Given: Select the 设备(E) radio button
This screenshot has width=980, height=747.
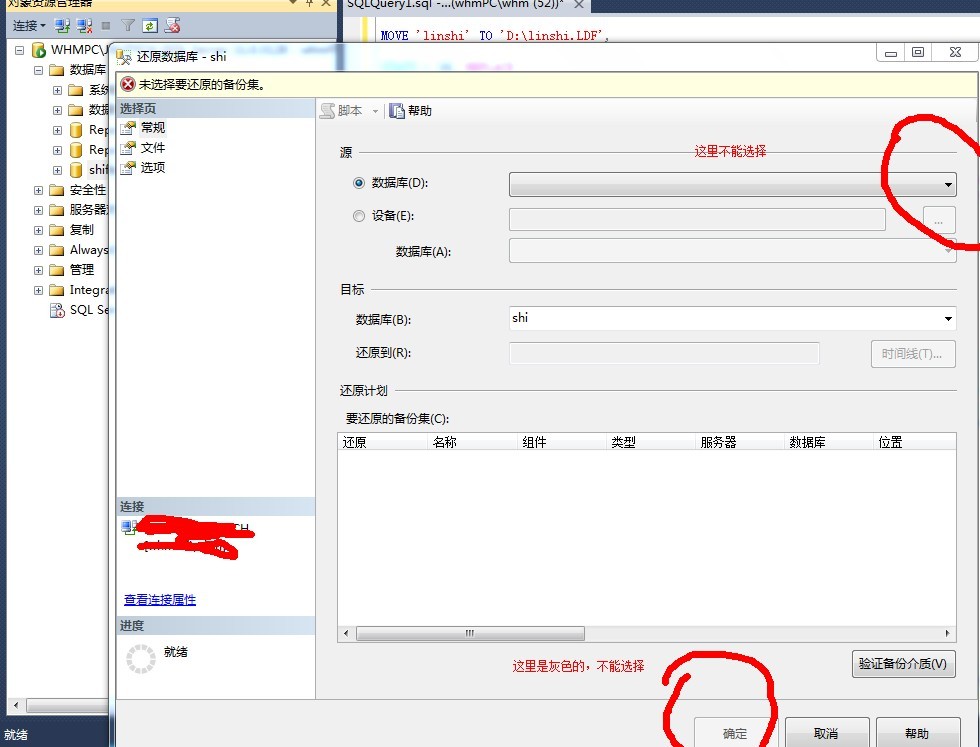Looking at the screenshot, I should pos(358,216).
